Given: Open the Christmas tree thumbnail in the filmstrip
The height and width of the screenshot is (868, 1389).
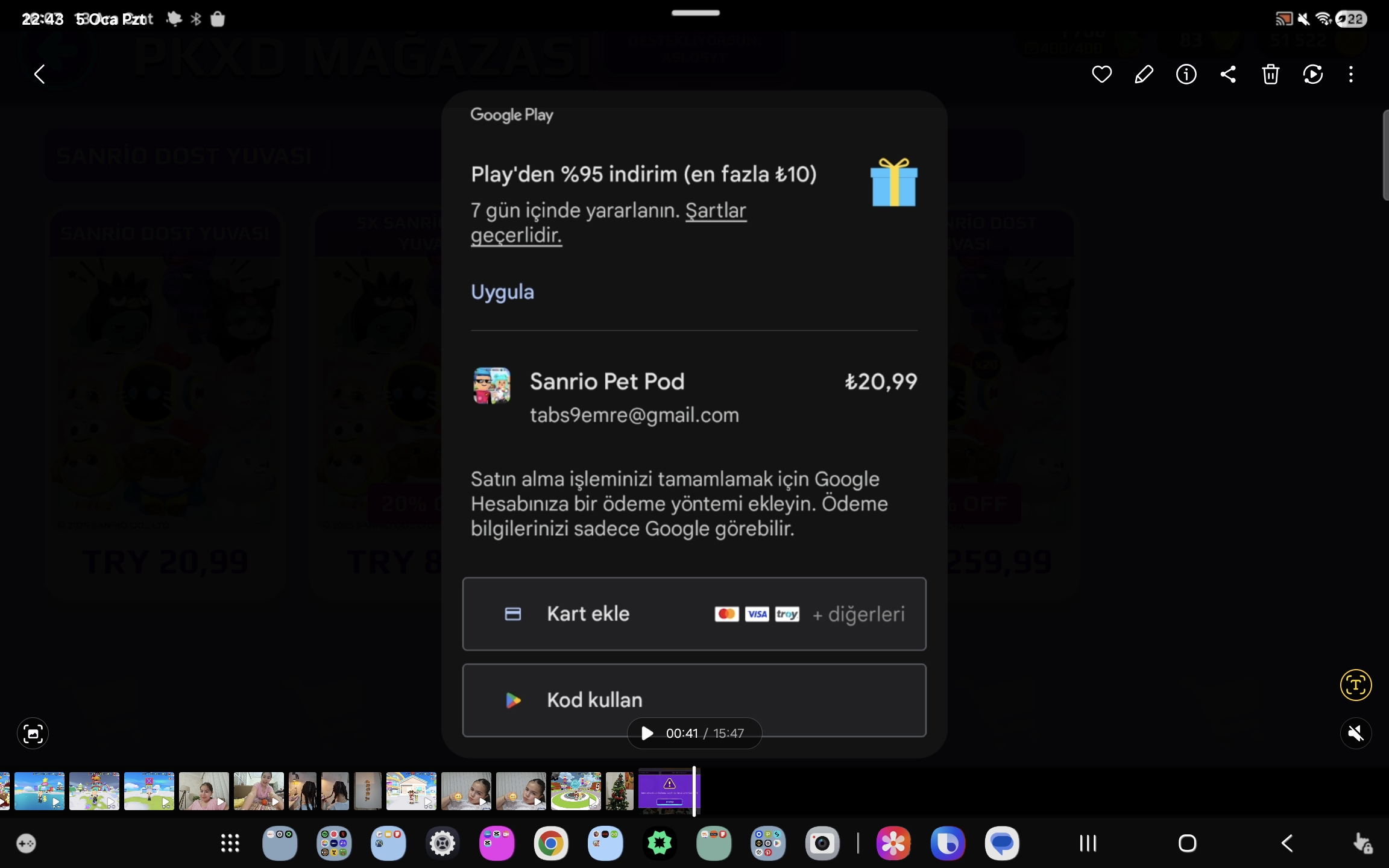Looking at the screenshot, I should point(619,791).
